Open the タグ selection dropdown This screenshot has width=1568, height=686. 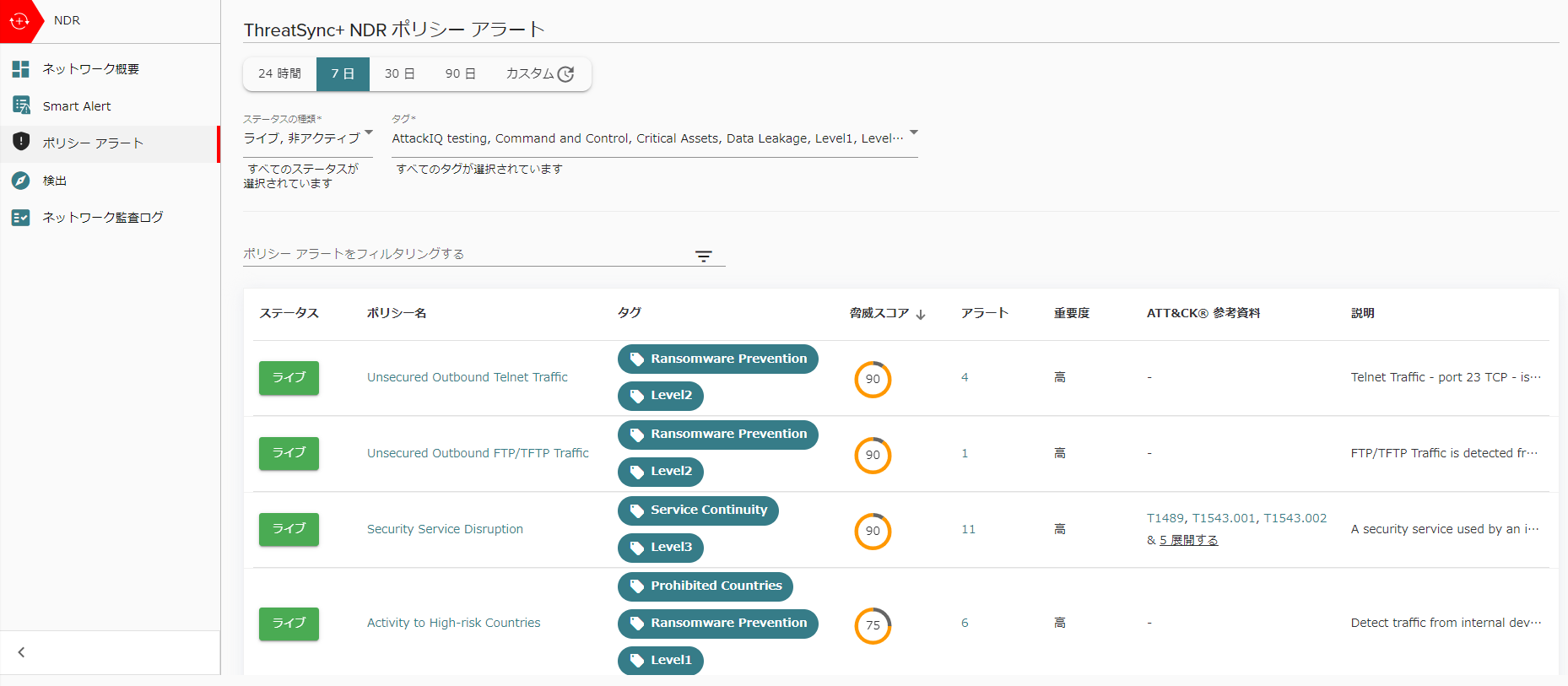point(655,138)
